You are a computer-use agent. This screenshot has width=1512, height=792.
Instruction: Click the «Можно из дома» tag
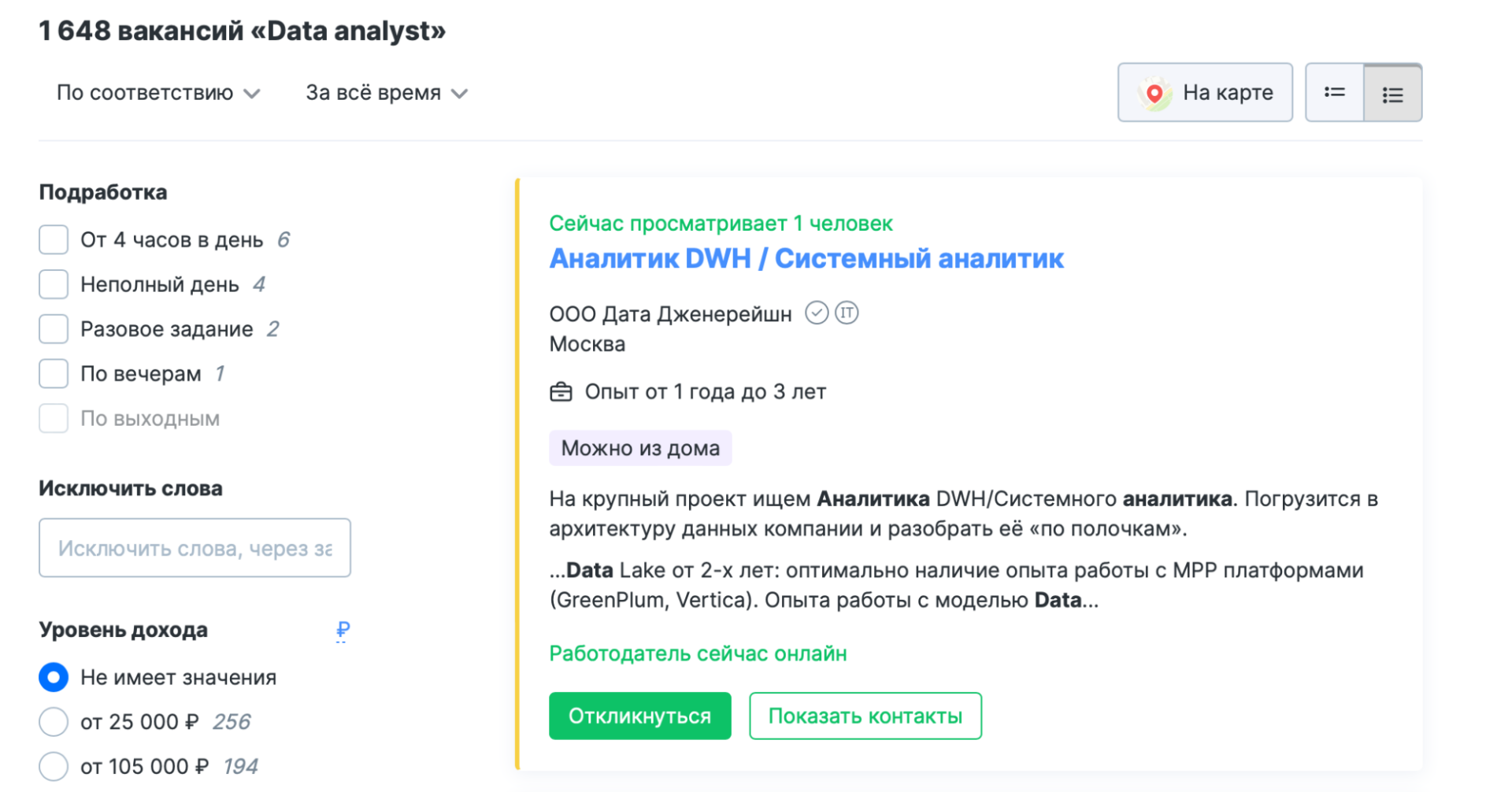tap(640, 447)
